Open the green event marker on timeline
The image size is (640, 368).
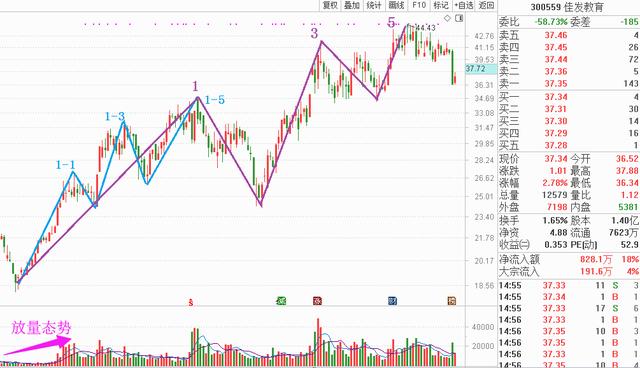click(x=281, y=301)
